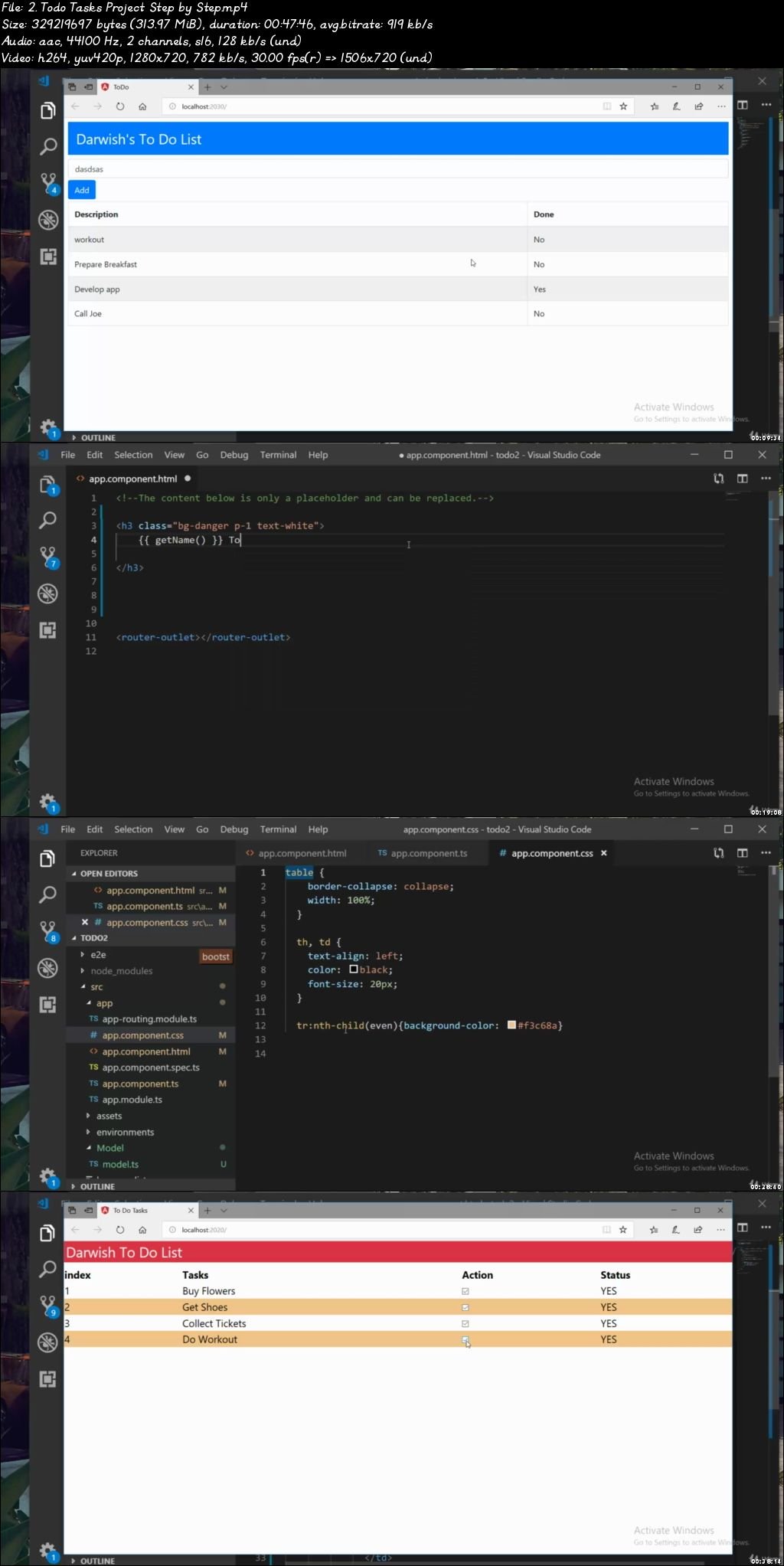Click the favorite star in To Do Tasks browser
Image resolution: width=784 pixels, height=1566 pixels.
click(x=623, y=1230)
